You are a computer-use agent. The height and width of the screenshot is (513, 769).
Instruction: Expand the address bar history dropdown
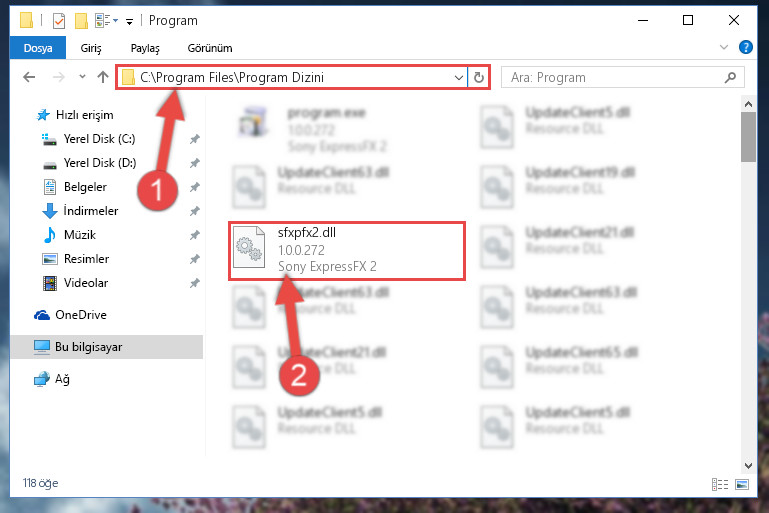pyautogui.click(x=459, y=77)
